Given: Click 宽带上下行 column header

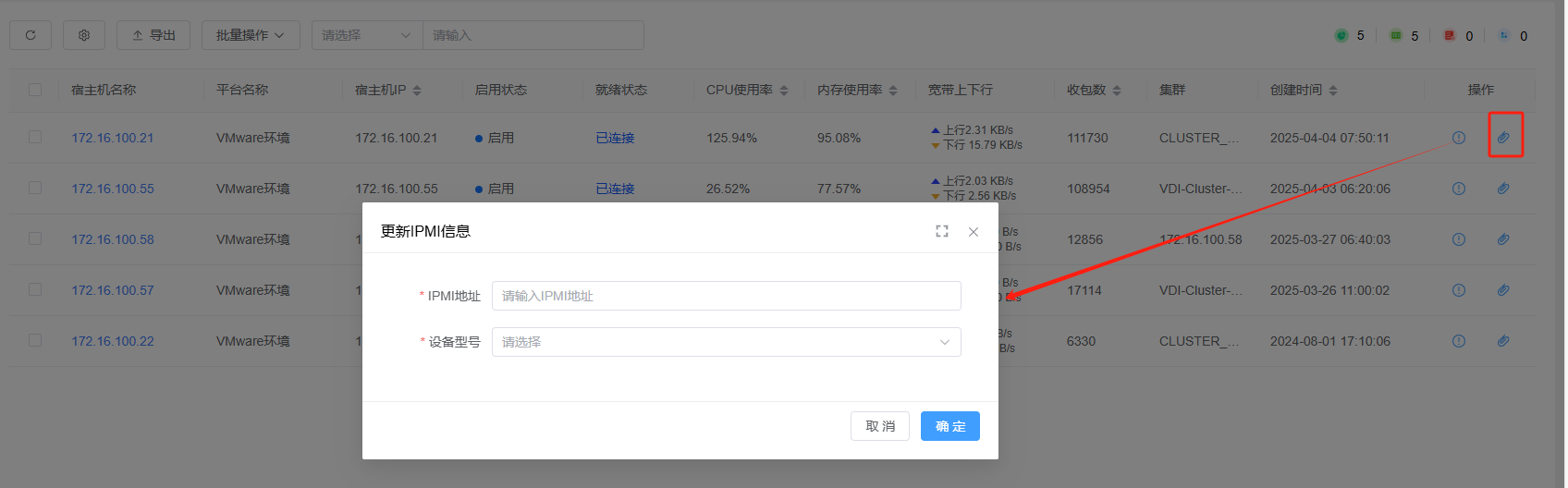Looking at the screenshot, I should pyautogui.click(x=961, y=90).
